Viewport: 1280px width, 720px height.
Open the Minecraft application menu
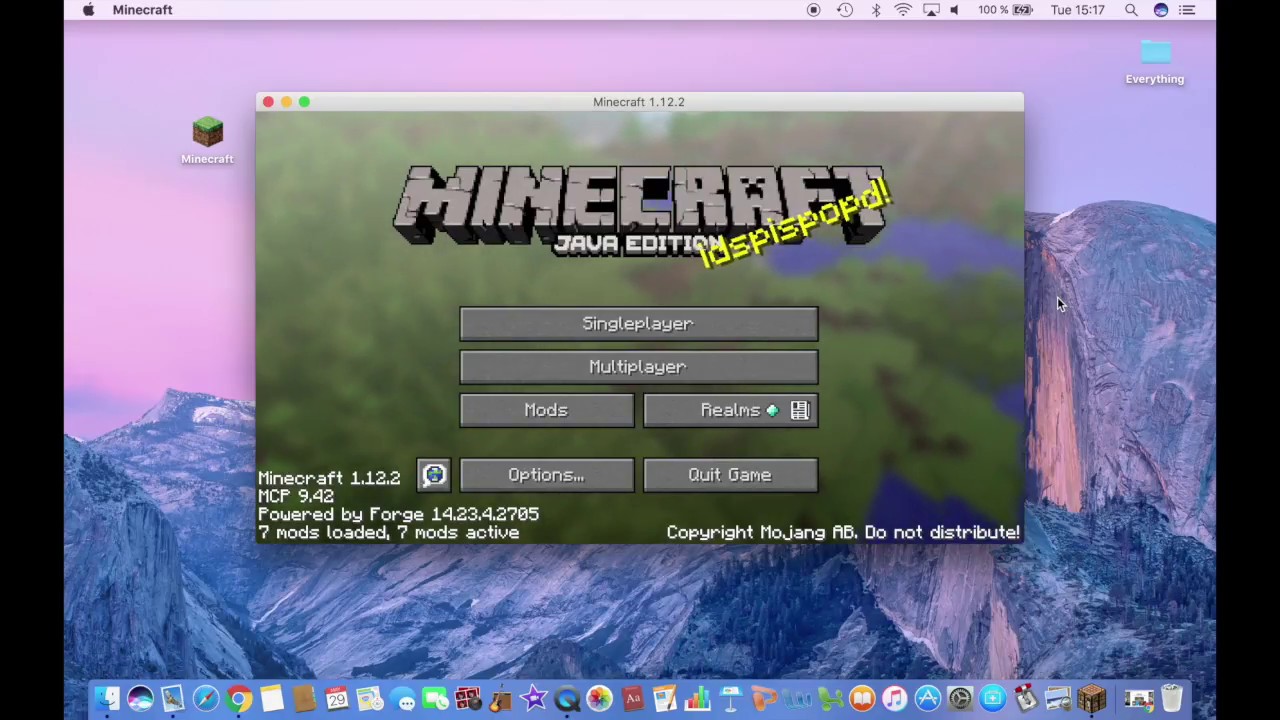(142, 10)
